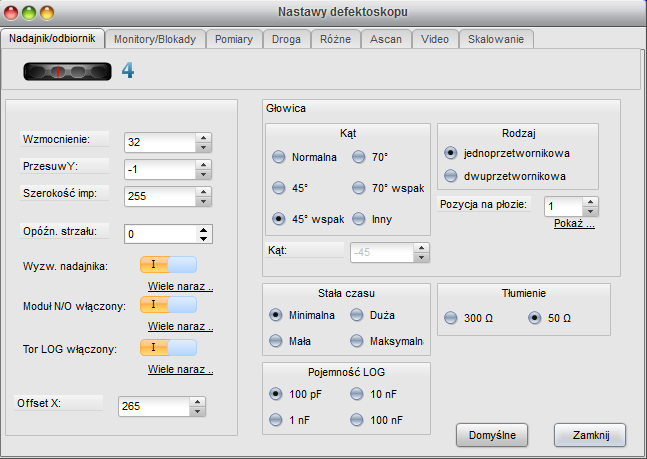The width and height of the screenshot is (647, 459).
Task: Open the Skalowanie tab
Action: tap(497, 39)
